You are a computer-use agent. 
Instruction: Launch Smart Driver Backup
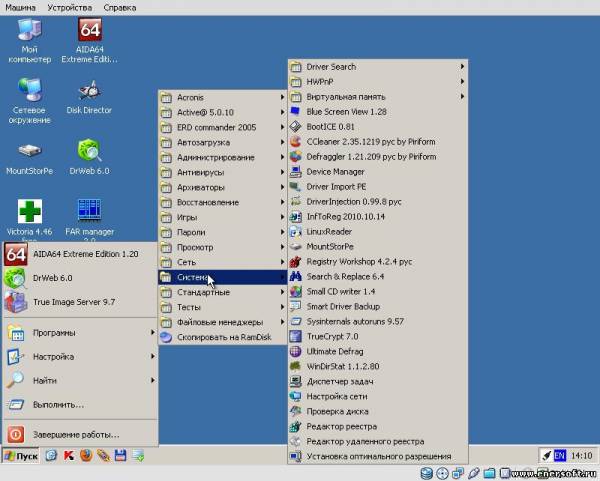point(378,307)
